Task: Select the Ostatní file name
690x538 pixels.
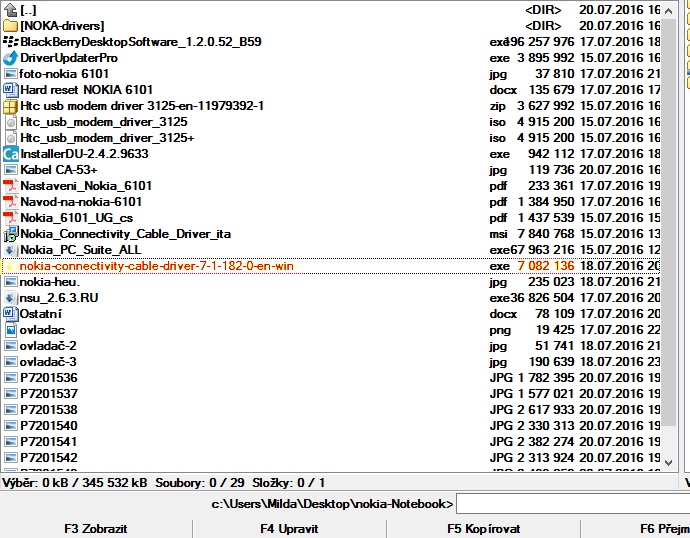Action: (41, 314)
